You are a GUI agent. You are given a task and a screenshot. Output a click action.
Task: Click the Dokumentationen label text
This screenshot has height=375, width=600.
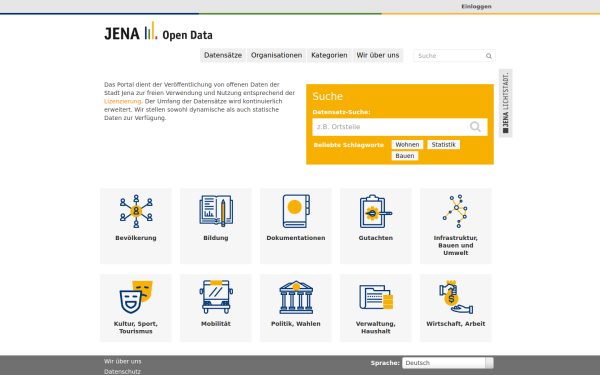pyautogui.click(x=296, y=238)
